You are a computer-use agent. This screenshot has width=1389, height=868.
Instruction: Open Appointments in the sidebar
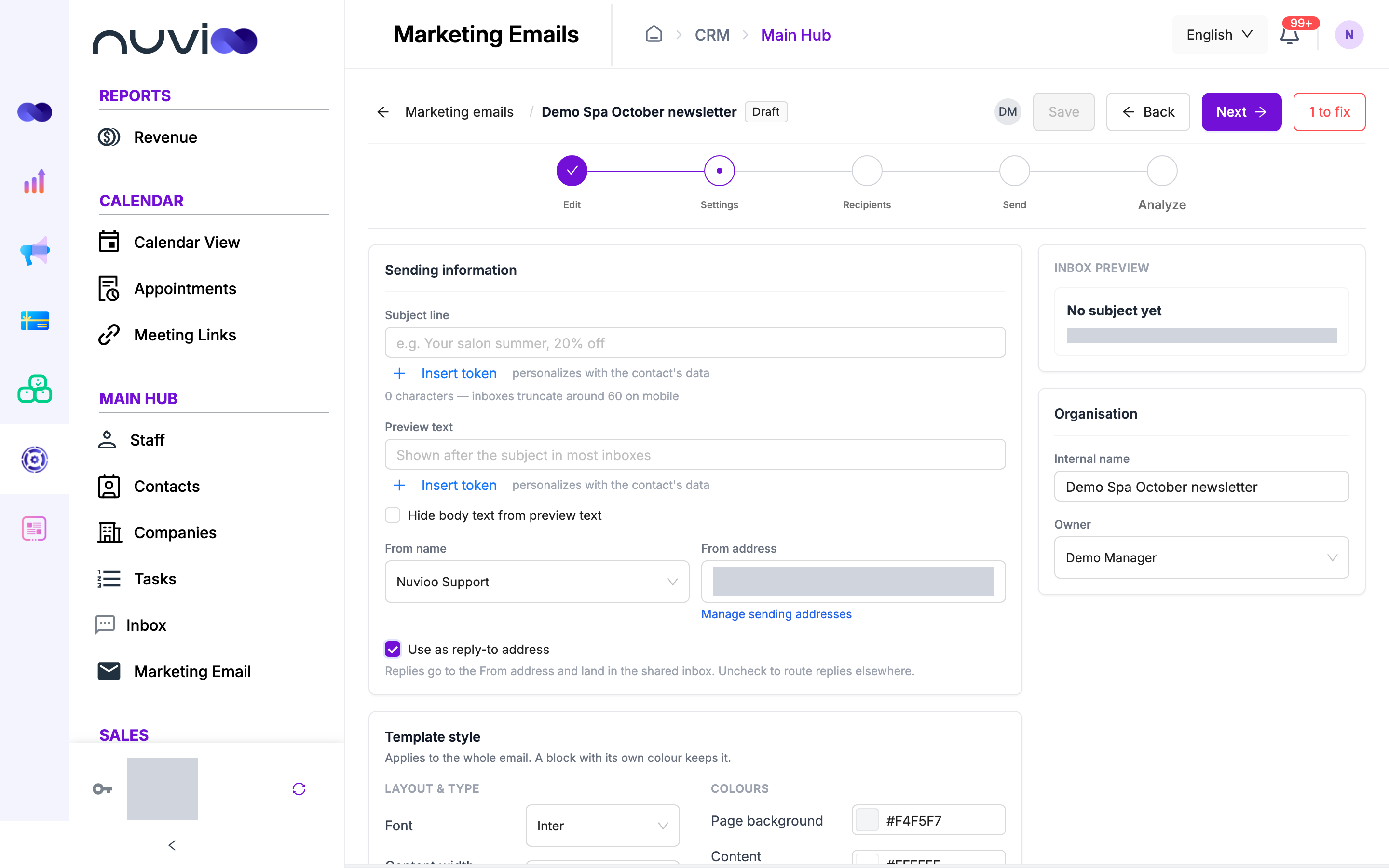pyautogui.click(x=185, y=288)
